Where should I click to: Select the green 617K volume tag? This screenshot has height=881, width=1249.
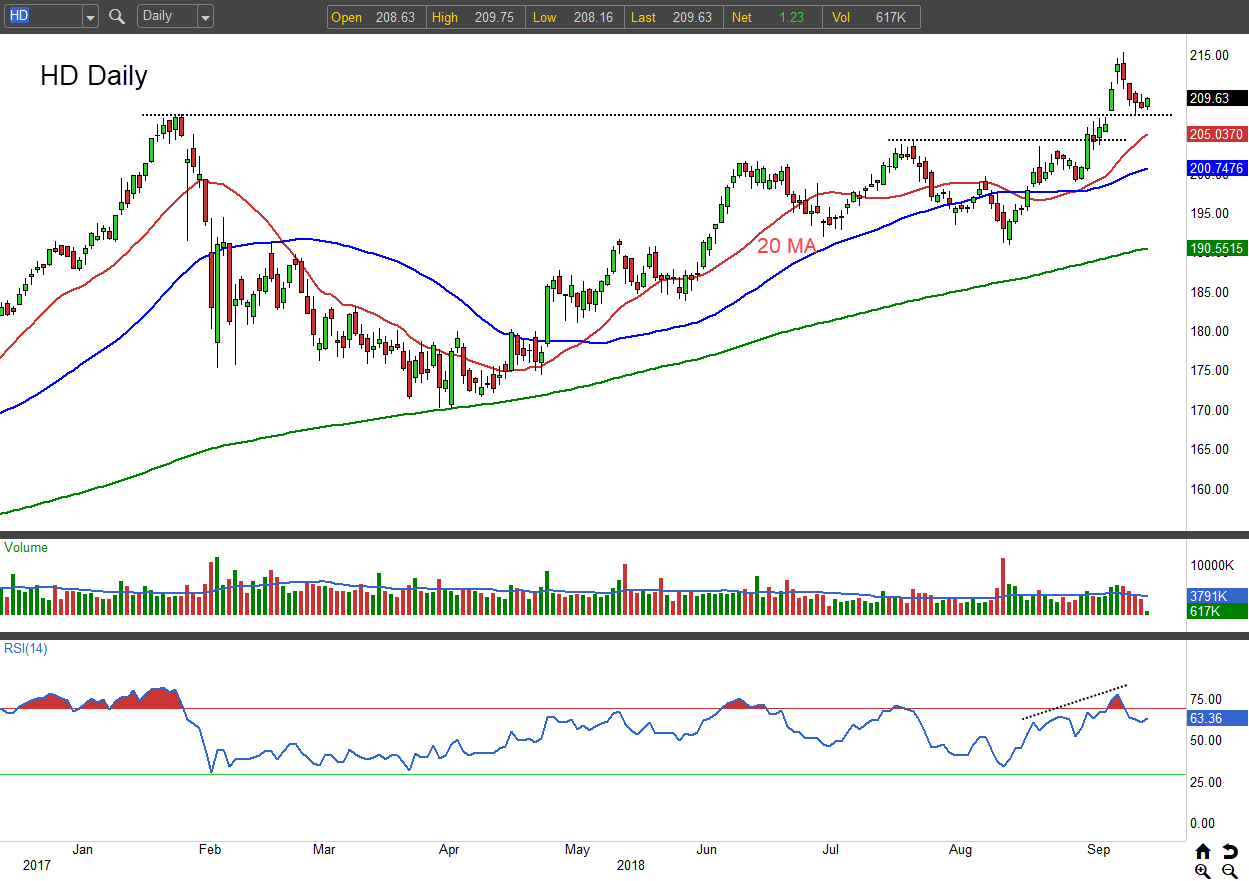tap(1217, 611)
